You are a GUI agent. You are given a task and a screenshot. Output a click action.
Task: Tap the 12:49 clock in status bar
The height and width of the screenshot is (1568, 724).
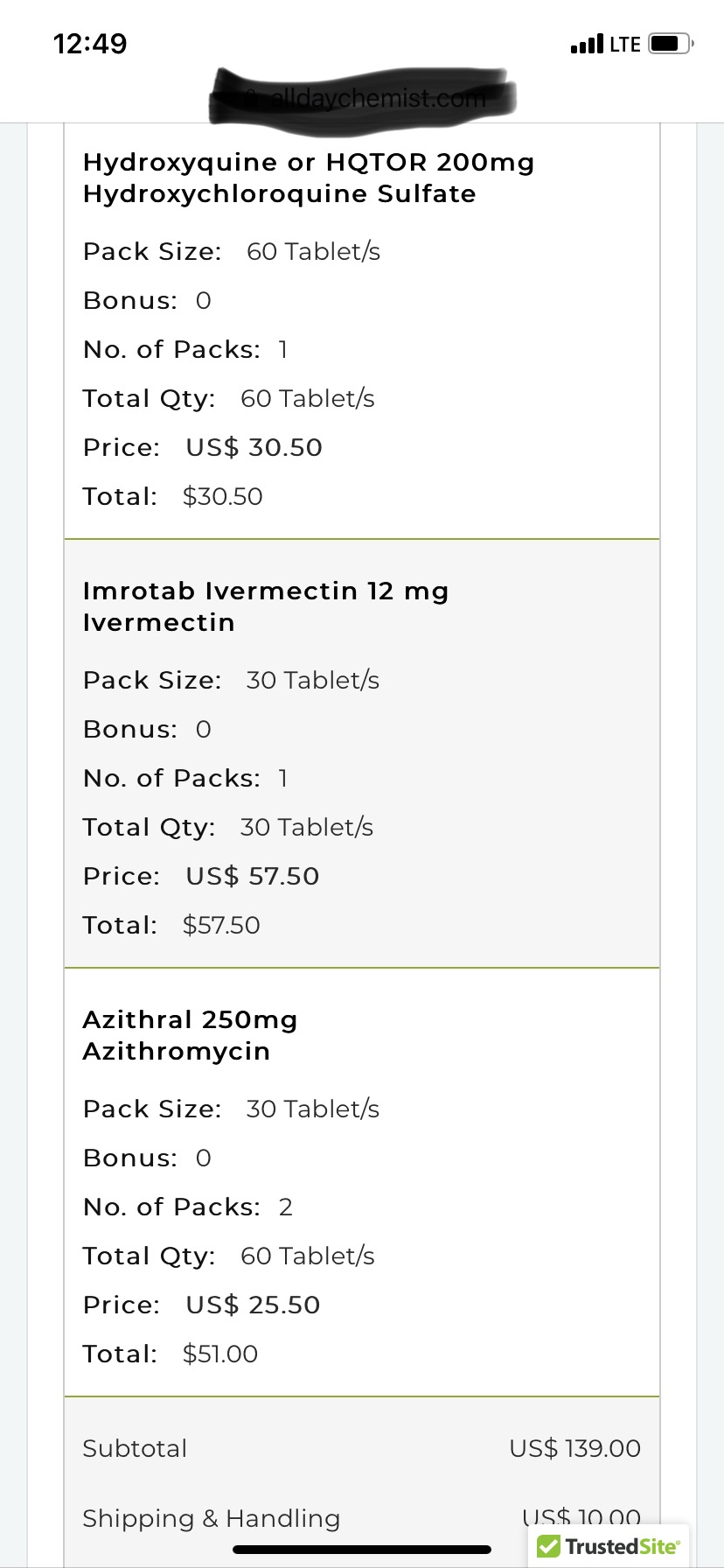90,44
